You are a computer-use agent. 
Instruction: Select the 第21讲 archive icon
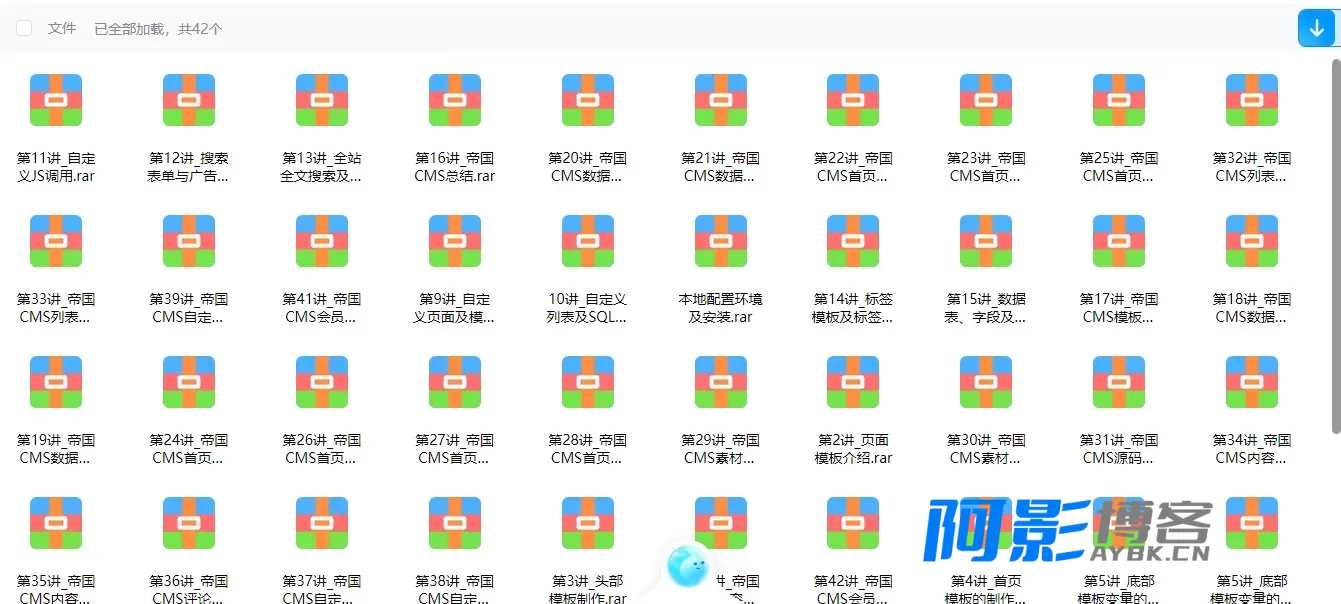[x=721, y=100]
